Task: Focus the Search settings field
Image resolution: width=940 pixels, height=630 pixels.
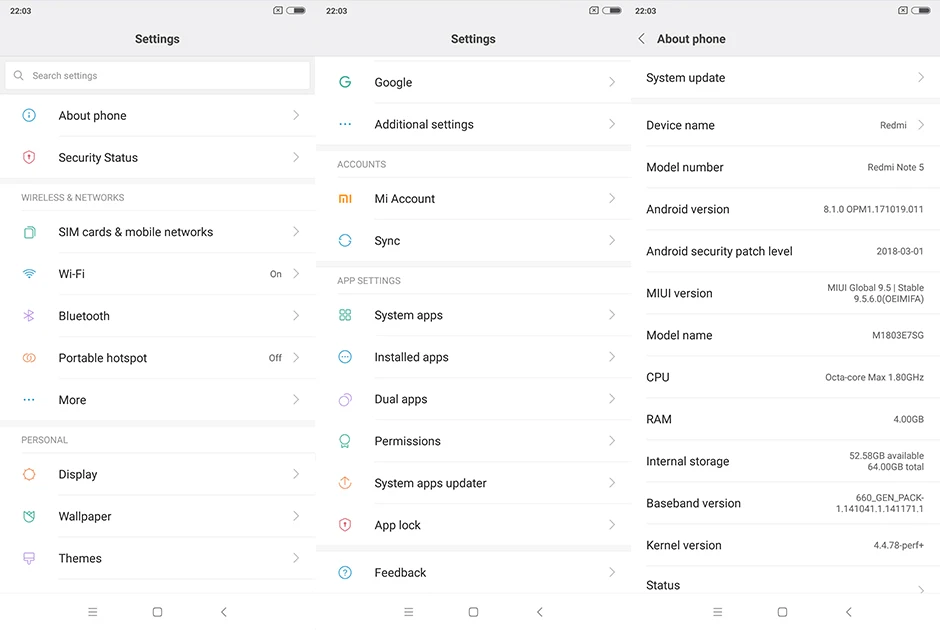Action: (157, 76)
